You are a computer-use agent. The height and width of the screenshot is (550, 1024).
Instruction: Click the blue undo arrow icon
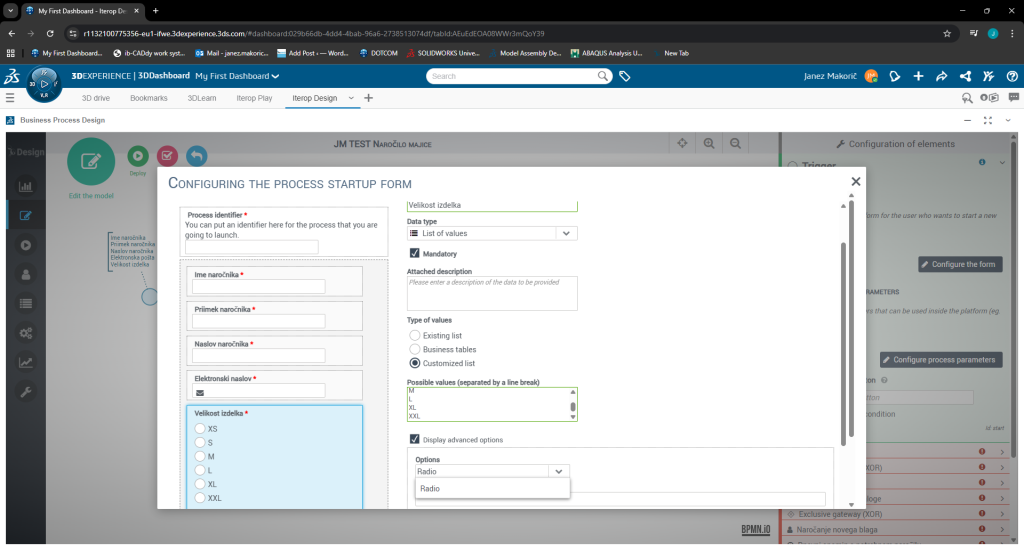pyautogui.click(x=196, y=156)
